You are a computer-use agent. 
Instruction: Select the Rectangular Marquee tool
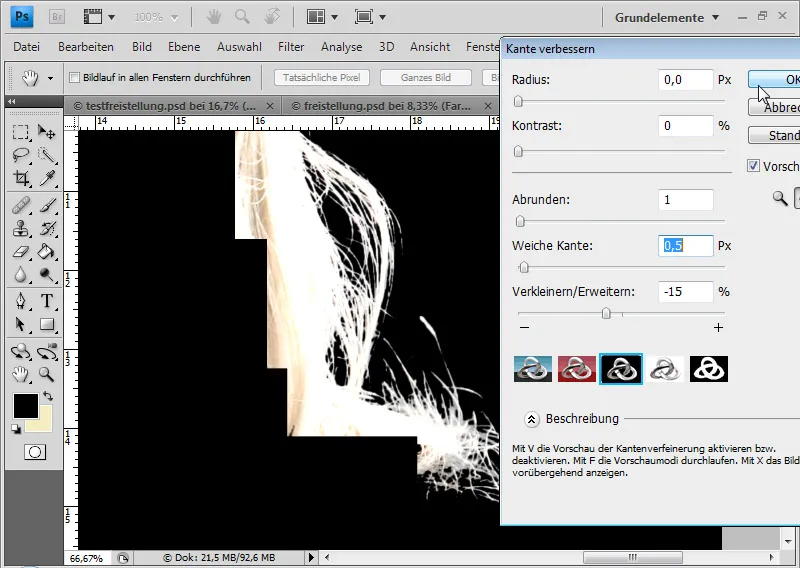coord(20,133)
